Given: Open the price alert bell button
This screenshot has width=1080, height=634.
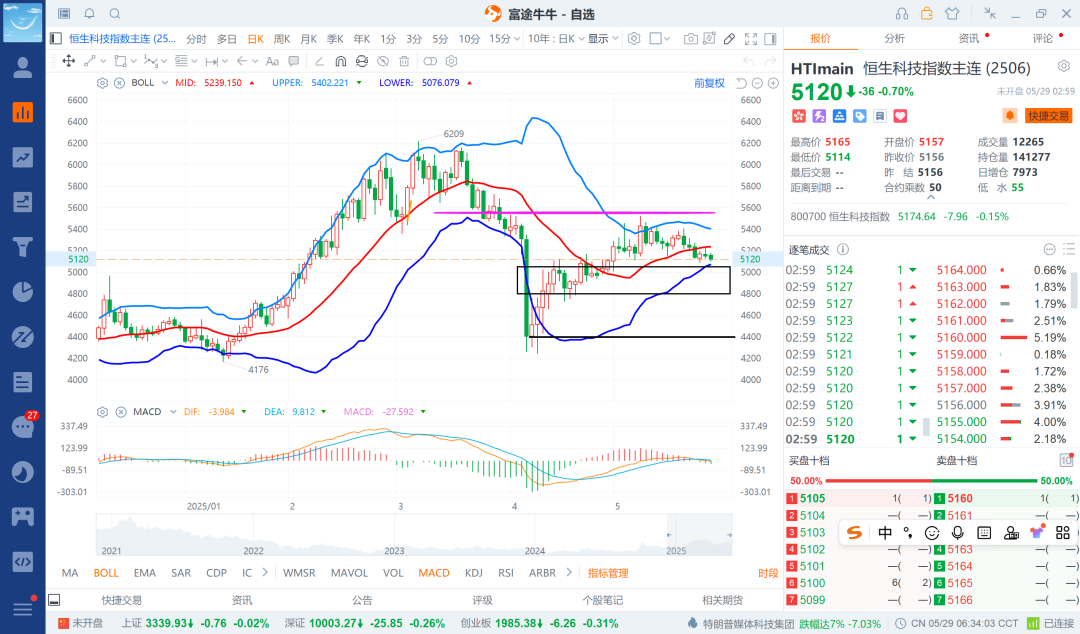Looking at the screenshot, I should pos(1010,116).
